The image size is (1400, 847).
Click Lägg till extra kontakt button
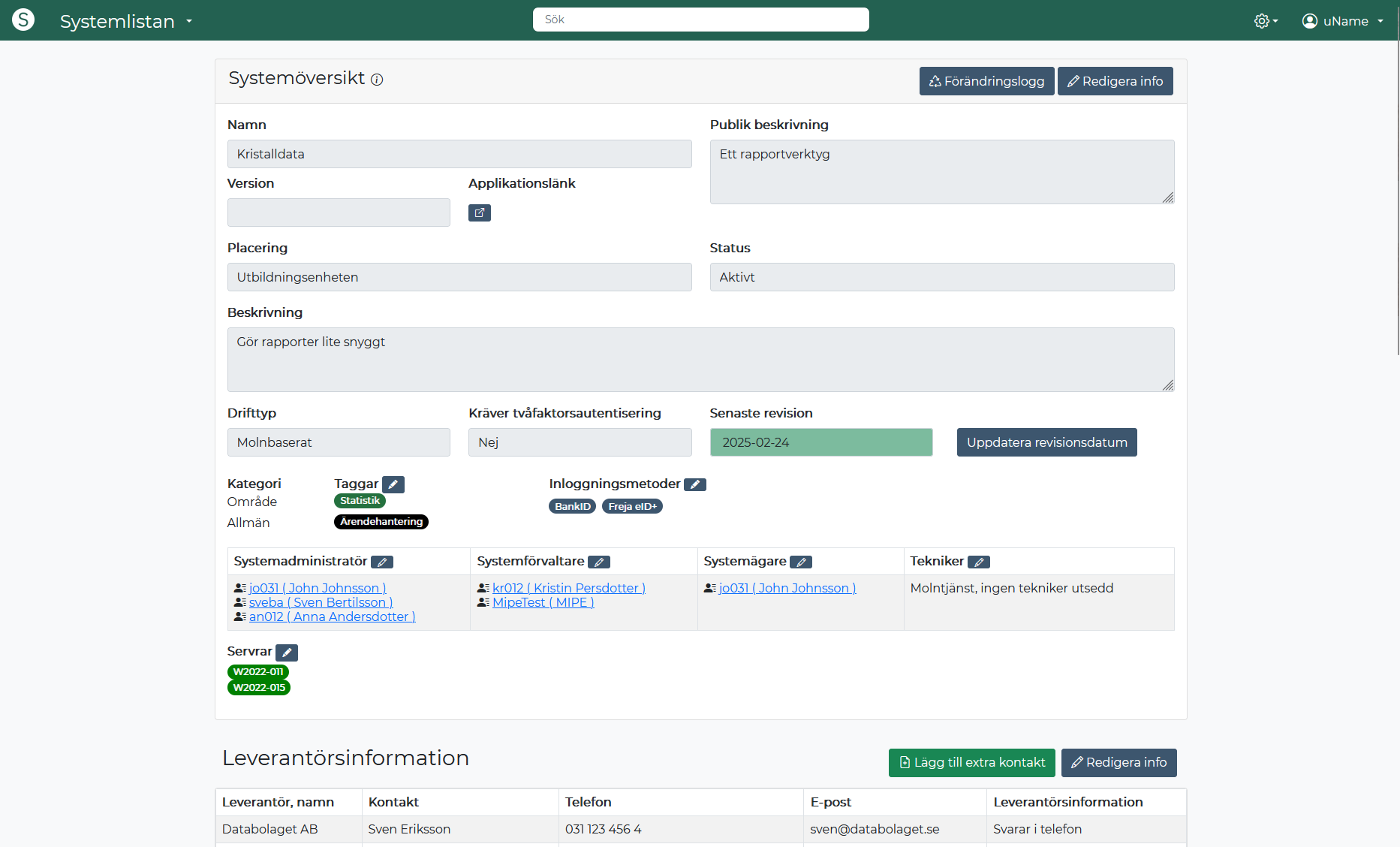tap(972, 763)
